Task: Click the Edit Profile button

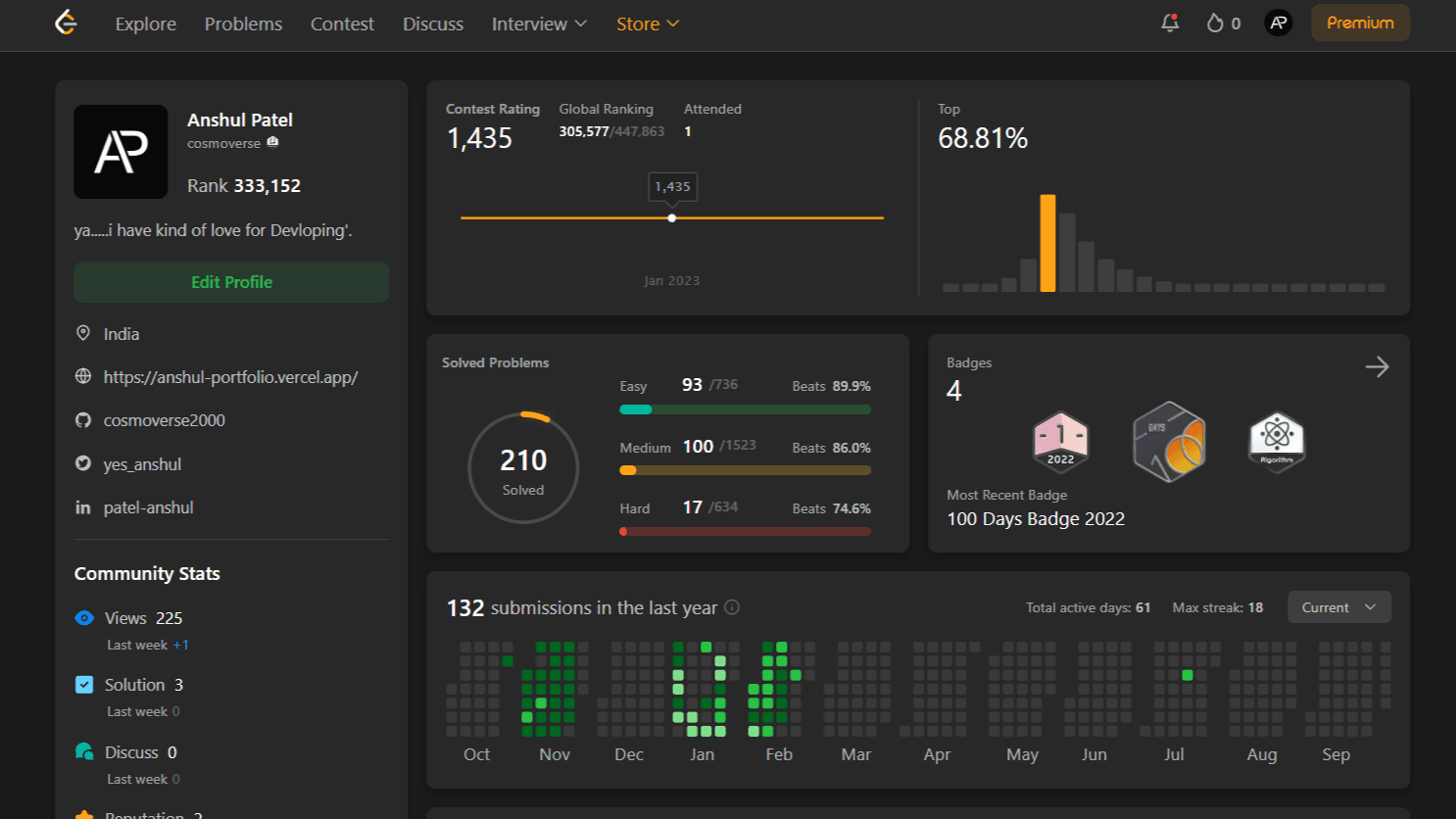Action: point(231,282)
